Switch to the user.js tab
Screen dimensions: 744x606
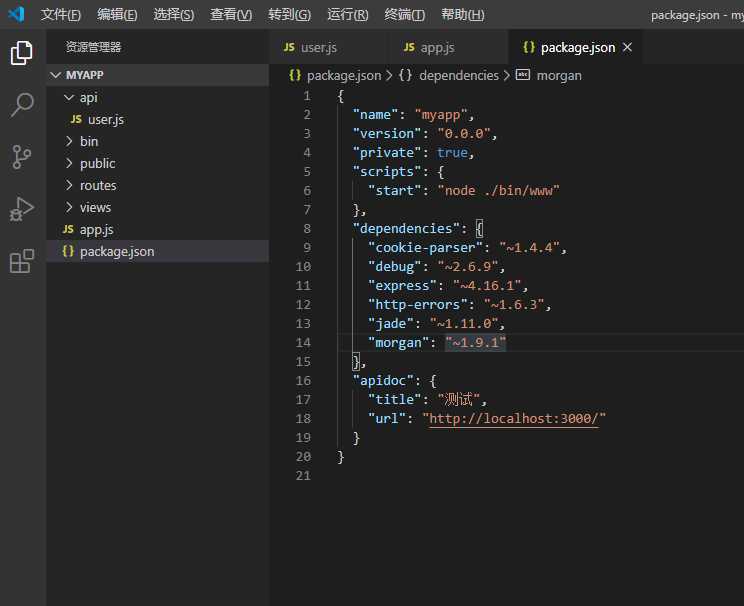[x=327, y=47]
